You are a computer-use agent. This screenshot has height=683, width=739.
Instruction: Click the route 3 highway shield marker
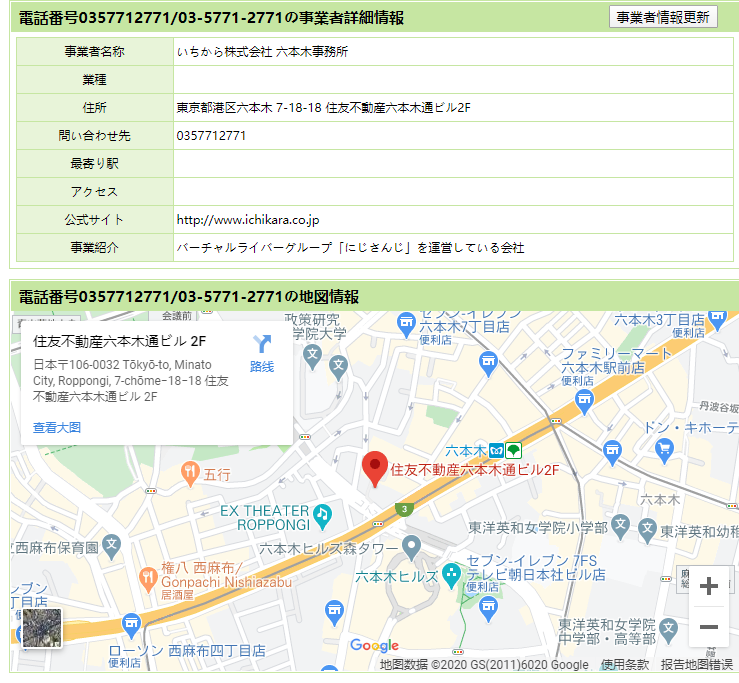[x=404, y=510]
